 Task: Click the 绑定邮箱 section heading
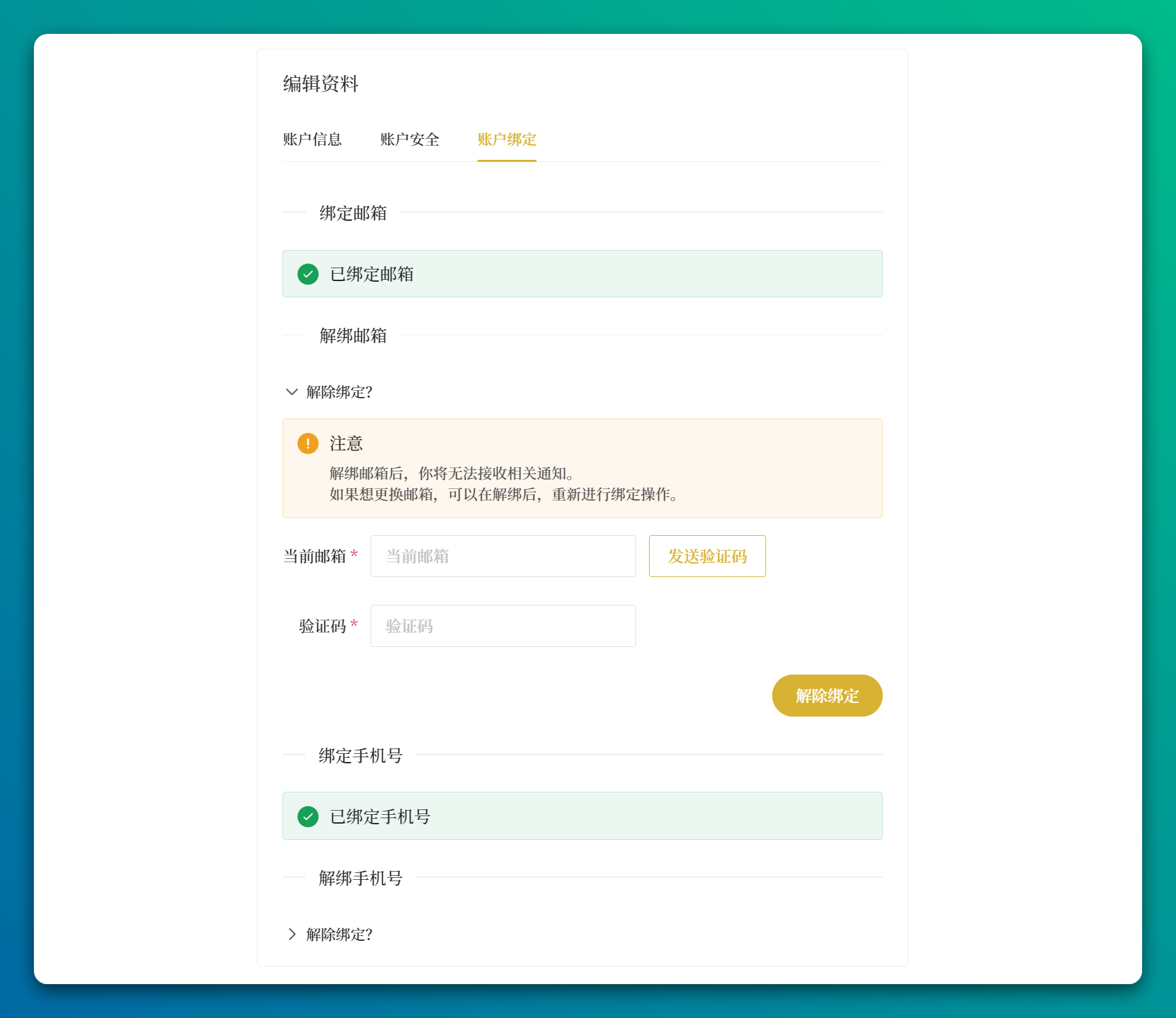coord(353,213)
